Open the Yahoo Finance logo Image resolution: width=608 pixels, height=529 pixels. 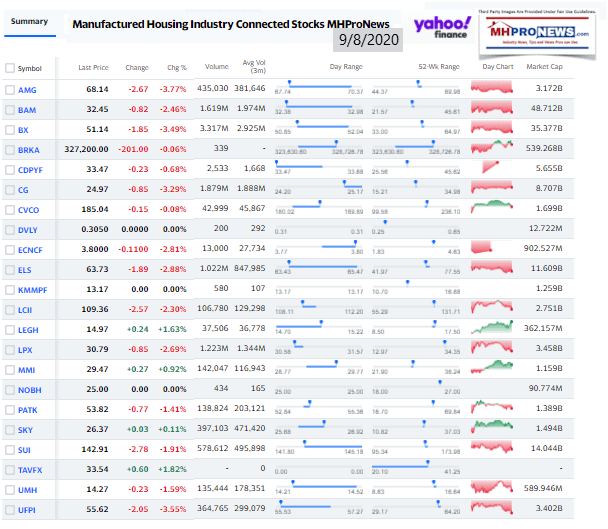tap(442, 27)
